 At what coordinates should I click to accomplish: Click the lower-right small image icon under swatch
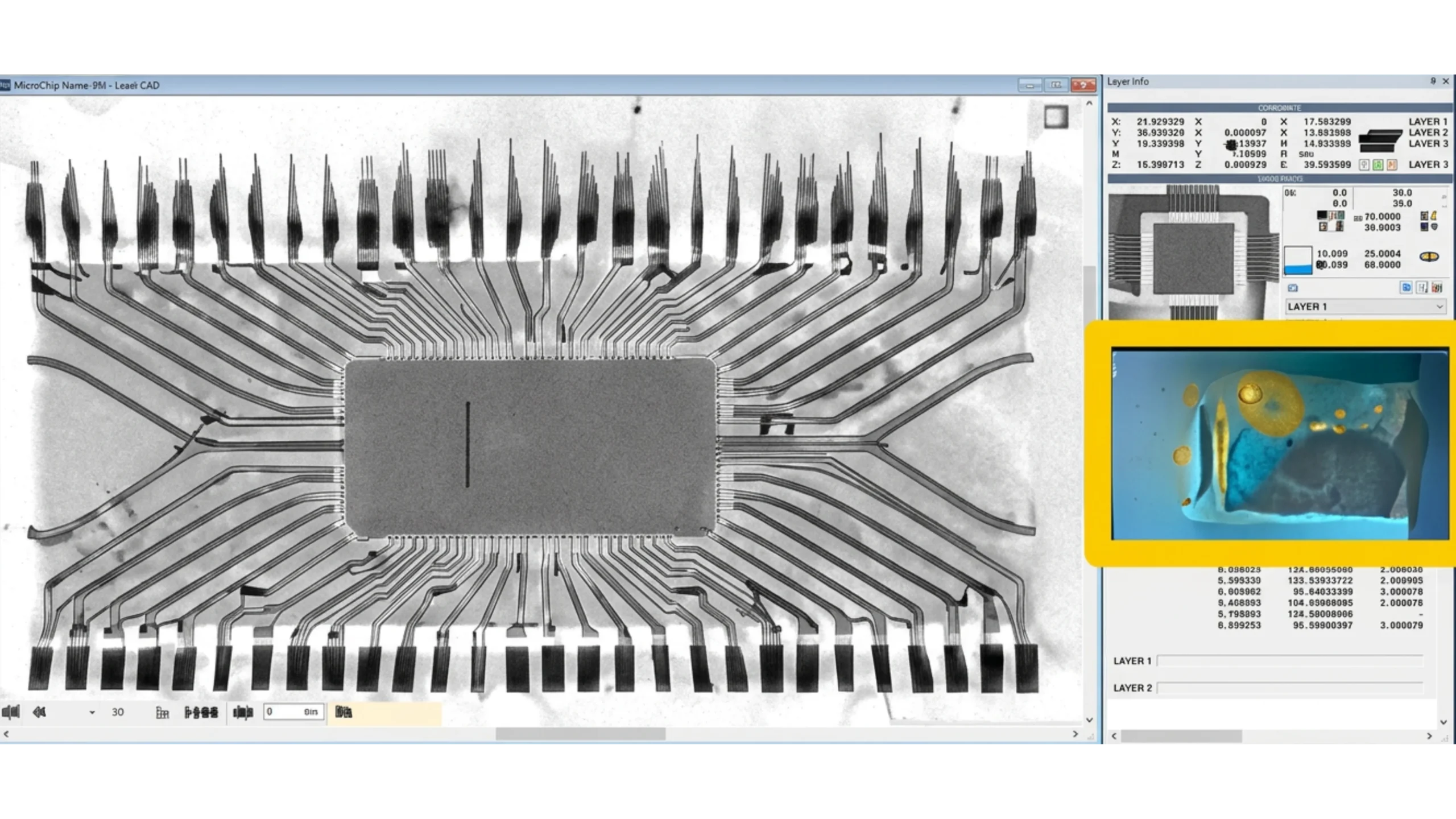point(1339,226)
